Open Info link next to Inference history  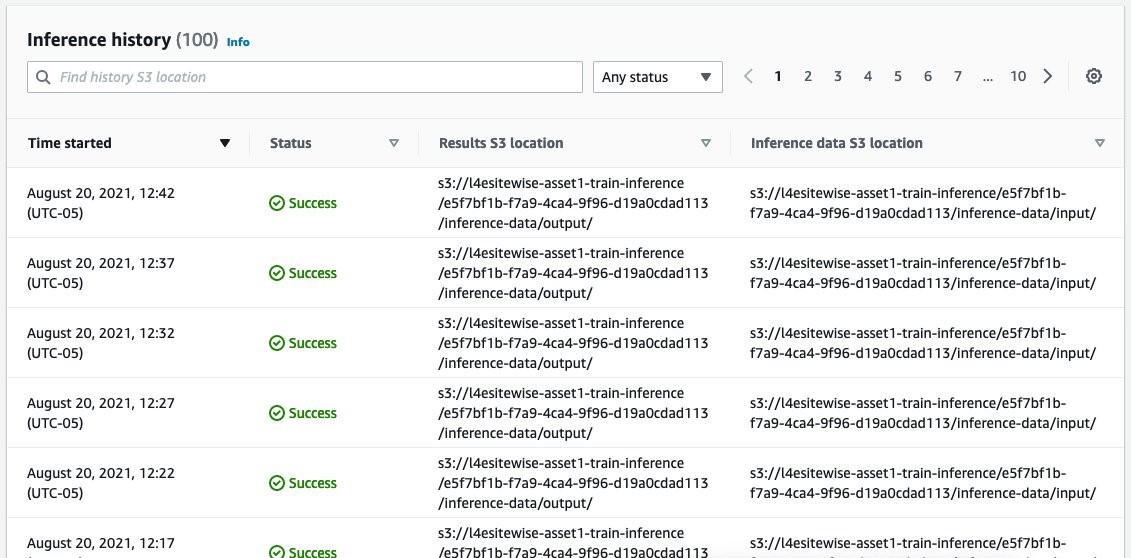point(238,42)
